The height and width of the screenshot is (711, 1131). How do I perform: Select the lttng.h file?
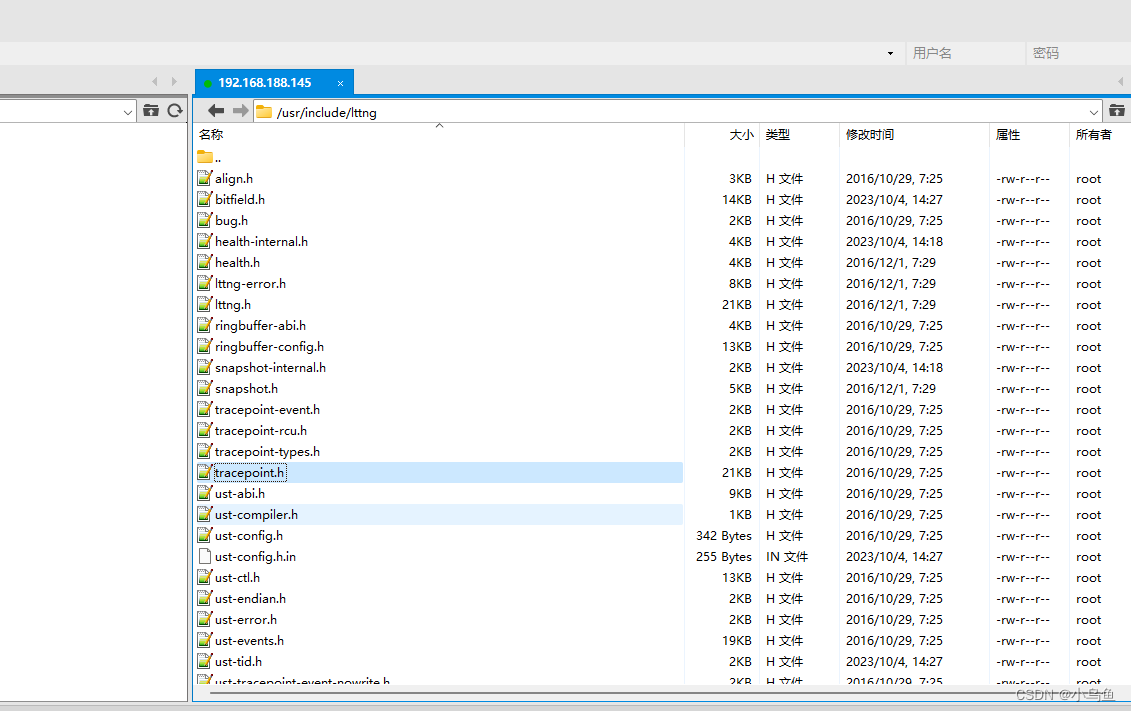pos(232,304)
